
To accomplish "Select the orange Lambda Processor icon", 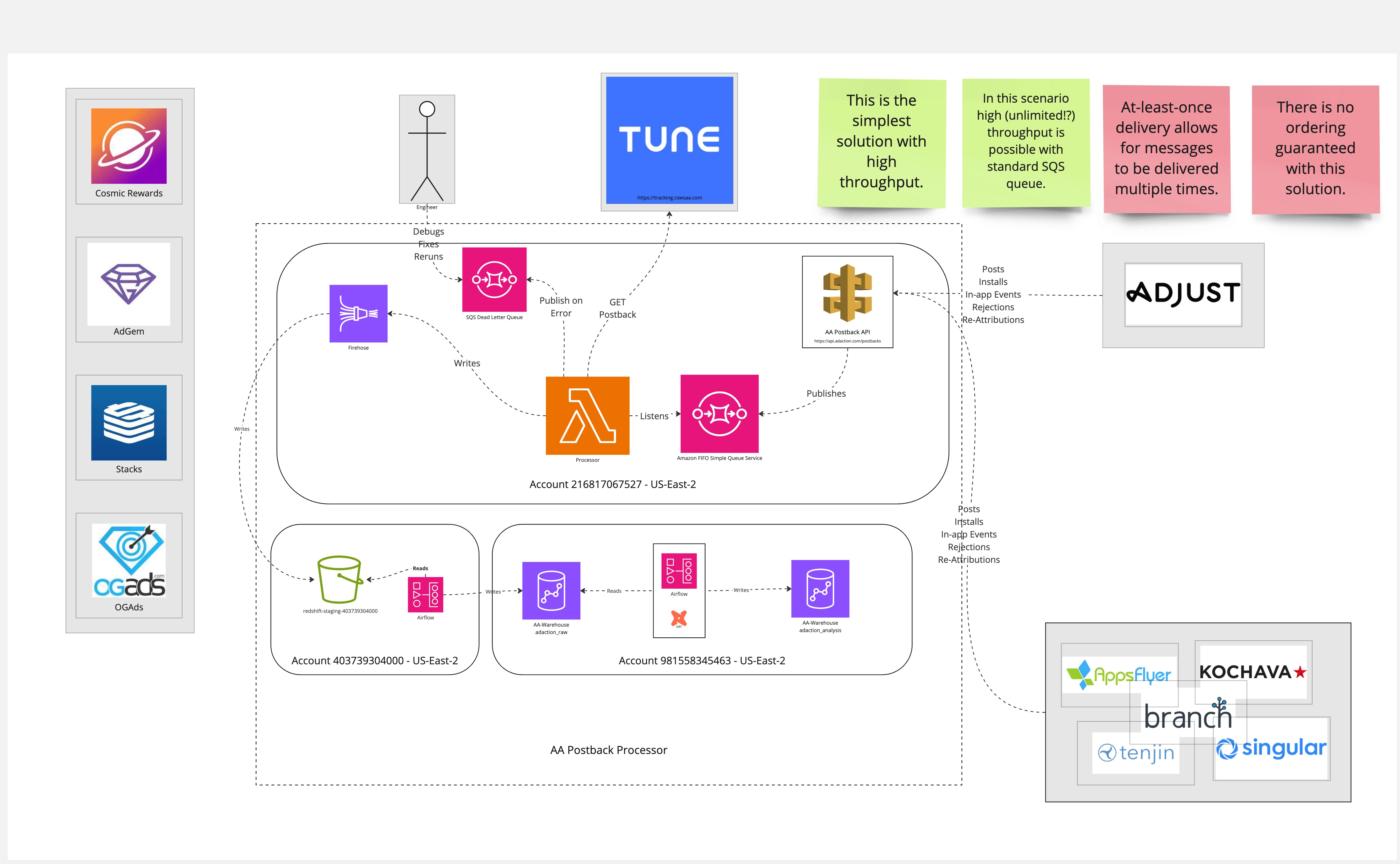I will 587,415.
